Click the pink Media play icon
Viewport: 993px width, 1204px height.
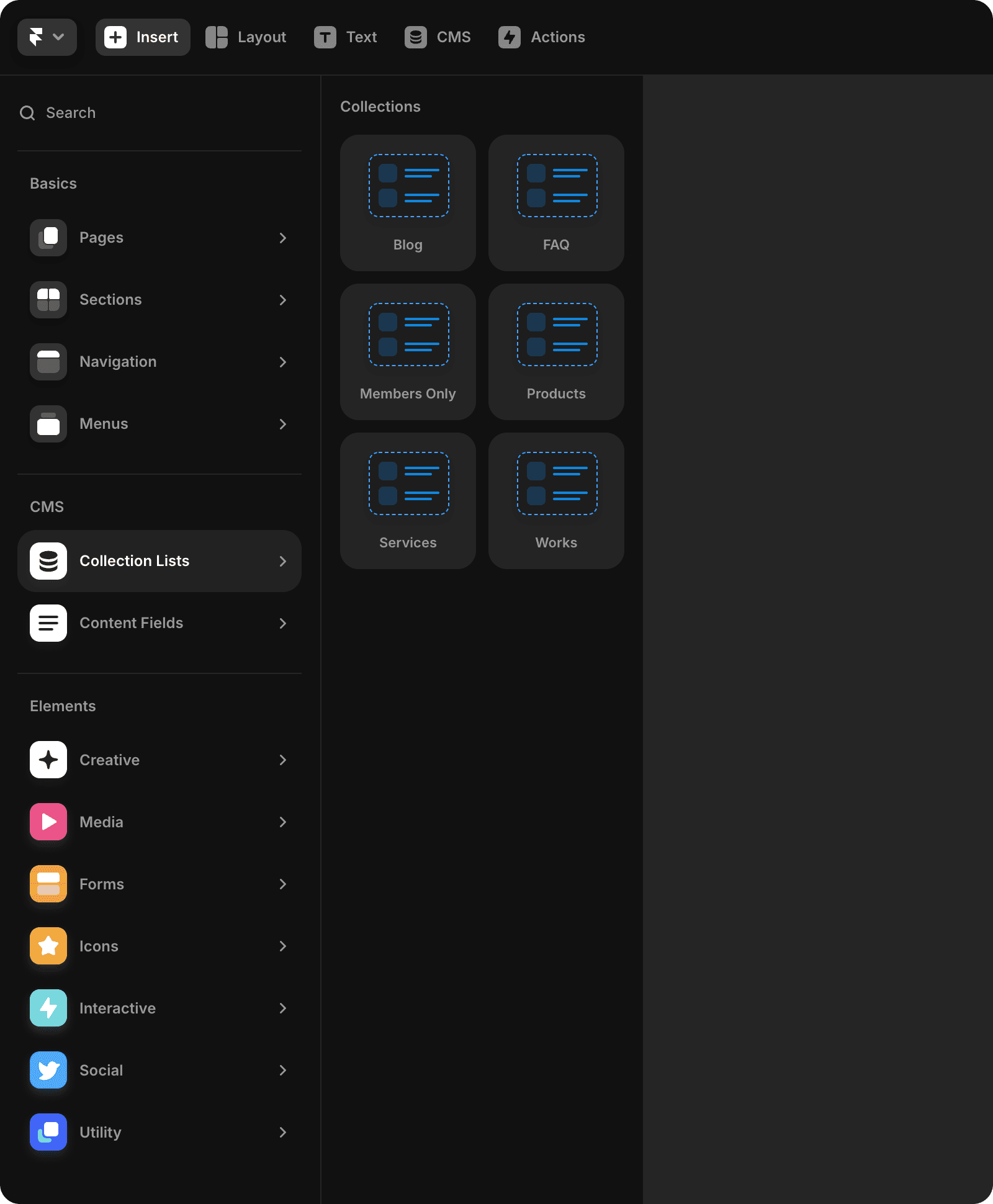[48, 822]
